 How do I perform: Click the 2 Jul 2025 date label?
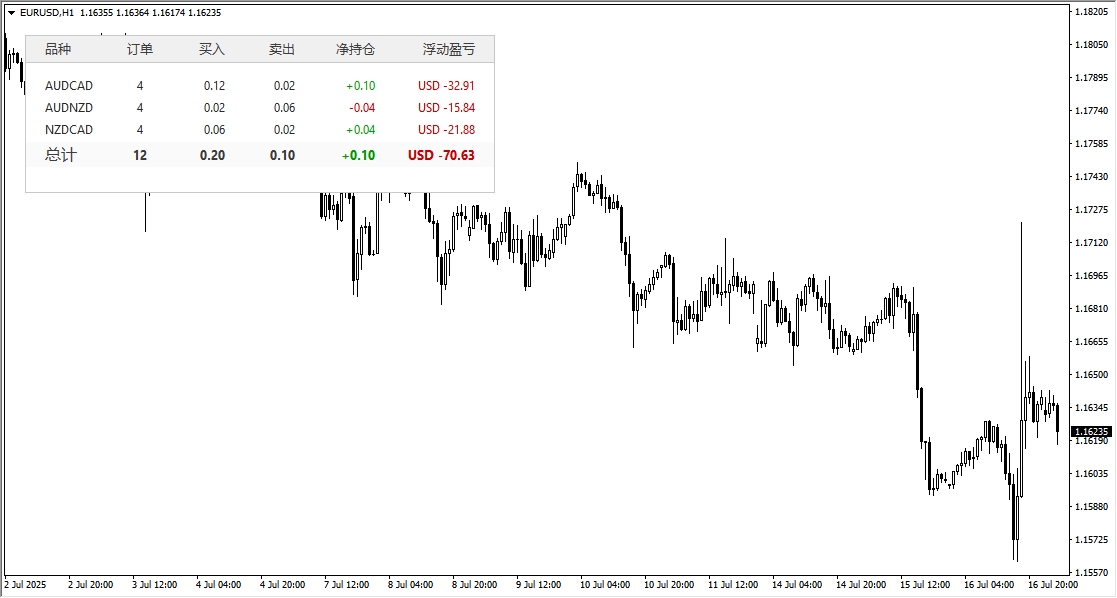26,584
